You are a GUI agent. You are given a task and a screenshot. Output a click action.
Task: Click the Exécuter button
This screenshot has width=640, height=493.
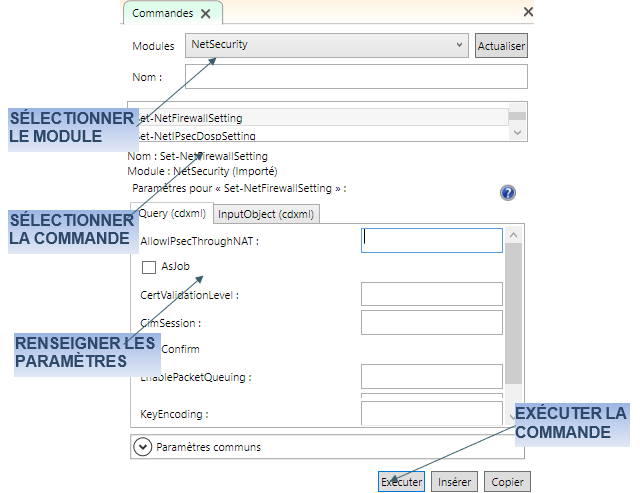pos(401,482)
